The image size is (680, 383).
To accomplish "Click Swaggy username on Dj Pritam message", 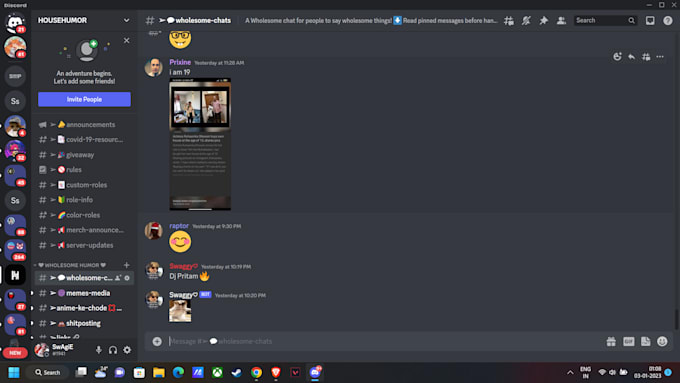I will pos(183,266).
